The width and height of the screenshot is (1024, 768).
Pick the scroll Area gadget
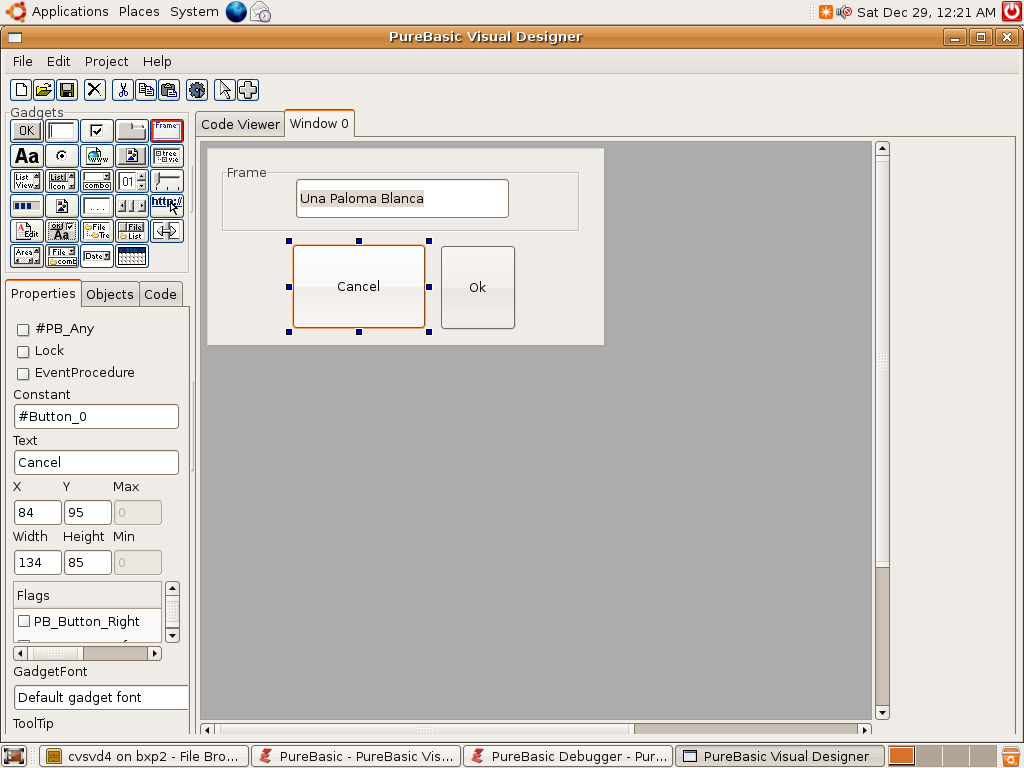pyautogui.click(x=27, y=256)
